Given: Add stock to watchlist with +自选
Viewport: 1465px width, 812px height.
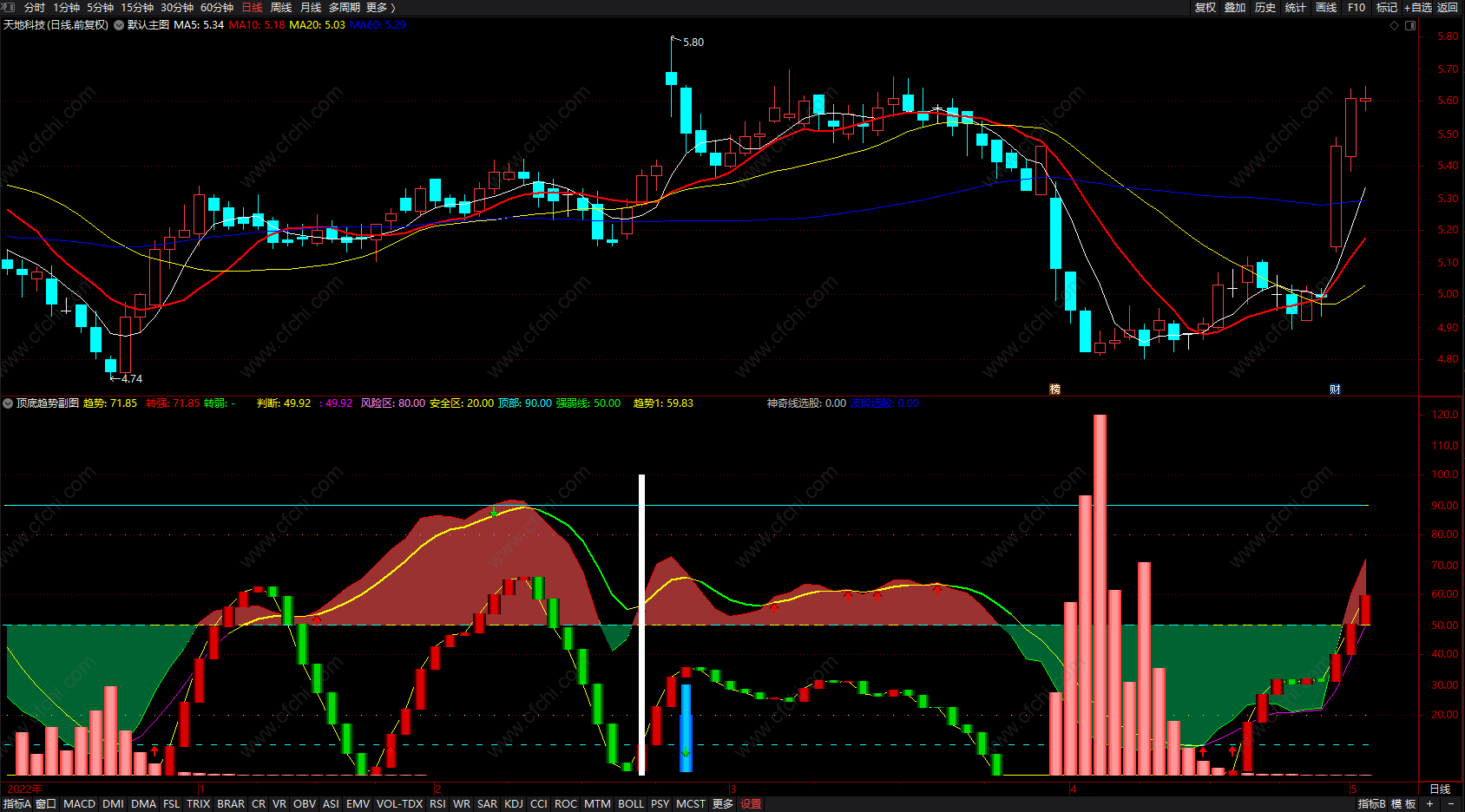Looking at the screenshot, I should pos(1418,7).
